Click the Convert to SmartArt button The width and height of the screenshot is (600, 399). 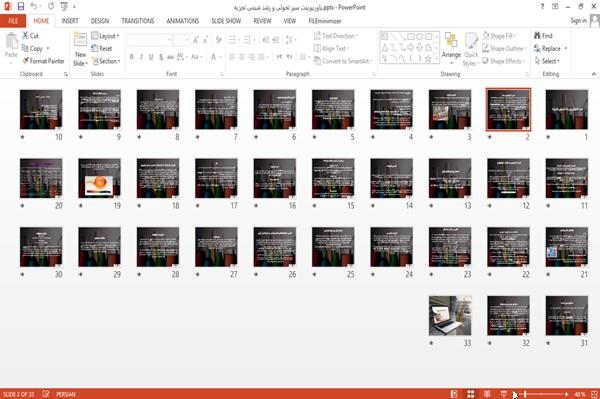pyautogui.click(x=342, y=61)
